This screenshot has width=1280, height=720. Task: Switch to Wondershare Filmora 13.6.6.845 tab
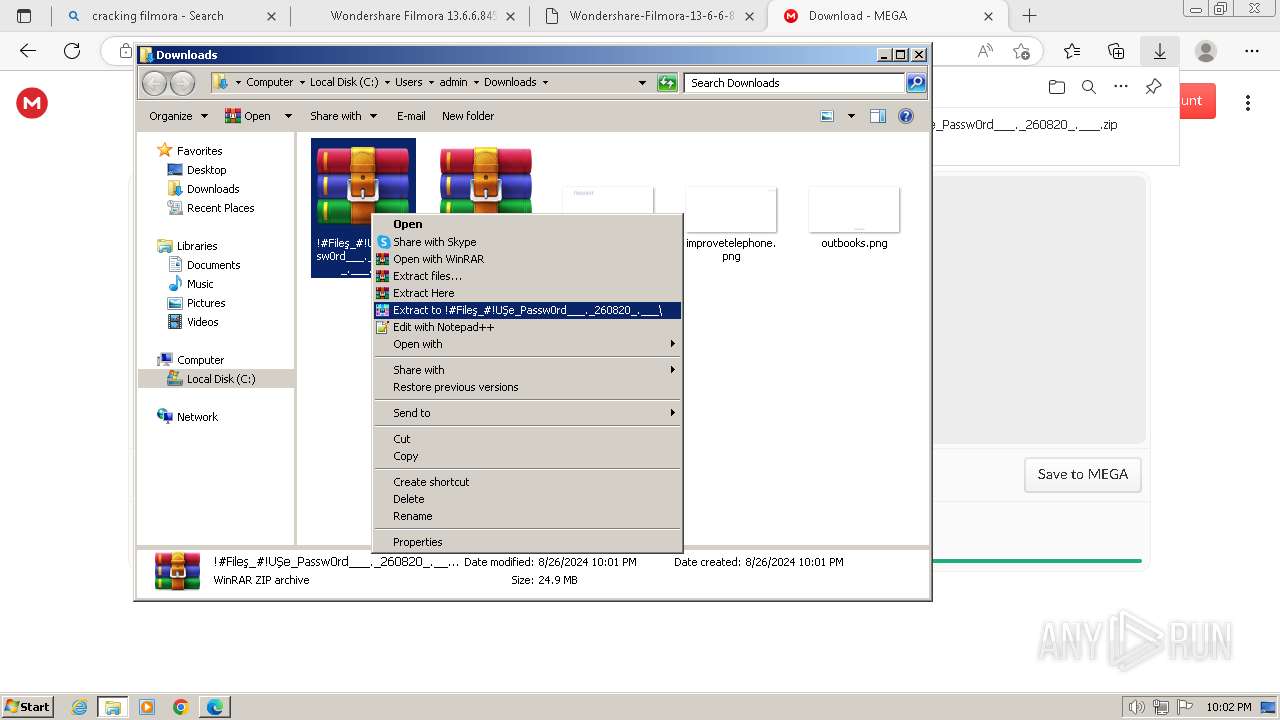click(413, 16)
